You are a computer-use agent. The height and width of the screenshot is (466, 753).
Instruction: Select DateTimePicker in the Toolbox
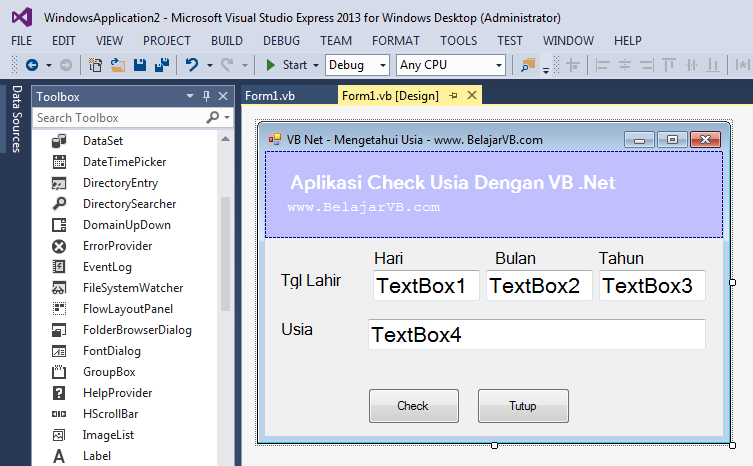pos(124,162)
